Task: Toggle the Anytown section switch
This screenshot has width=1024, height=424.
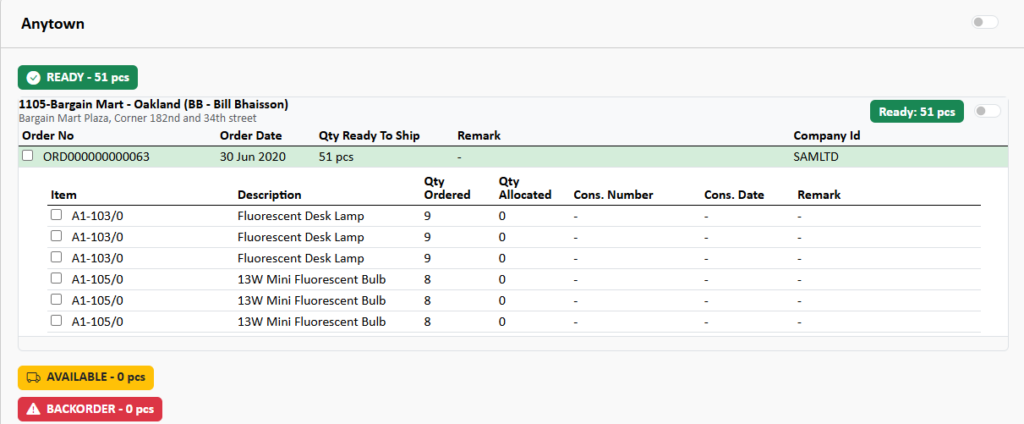Action: click(984, 22)
